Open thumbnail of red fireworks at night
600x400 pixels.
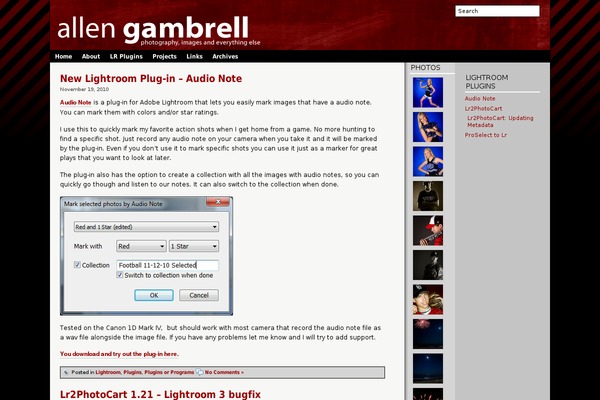pyautogui.click(x=428, y=334)
